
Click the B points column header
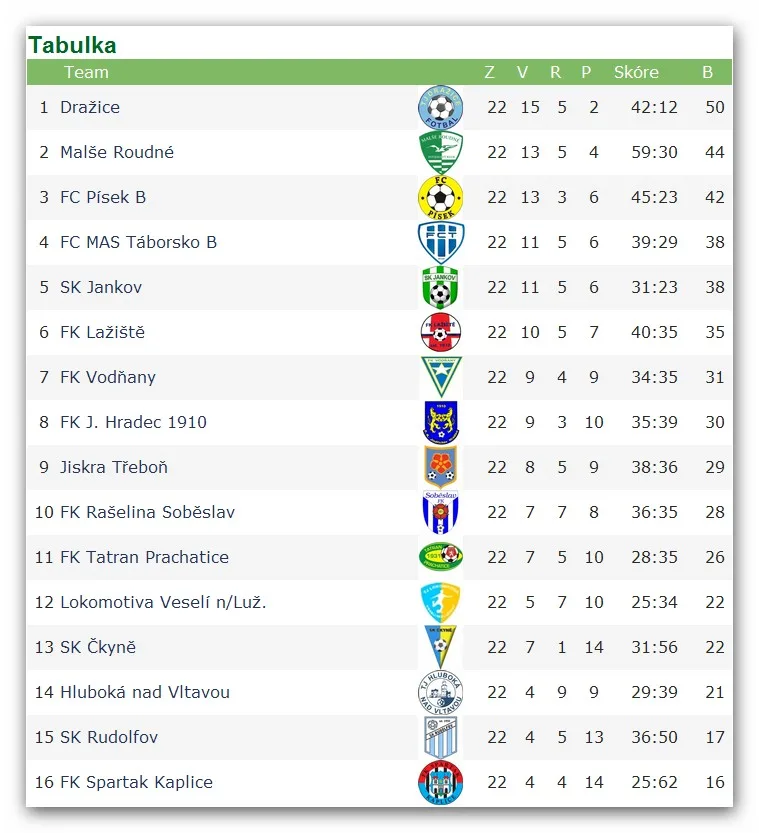707,72
